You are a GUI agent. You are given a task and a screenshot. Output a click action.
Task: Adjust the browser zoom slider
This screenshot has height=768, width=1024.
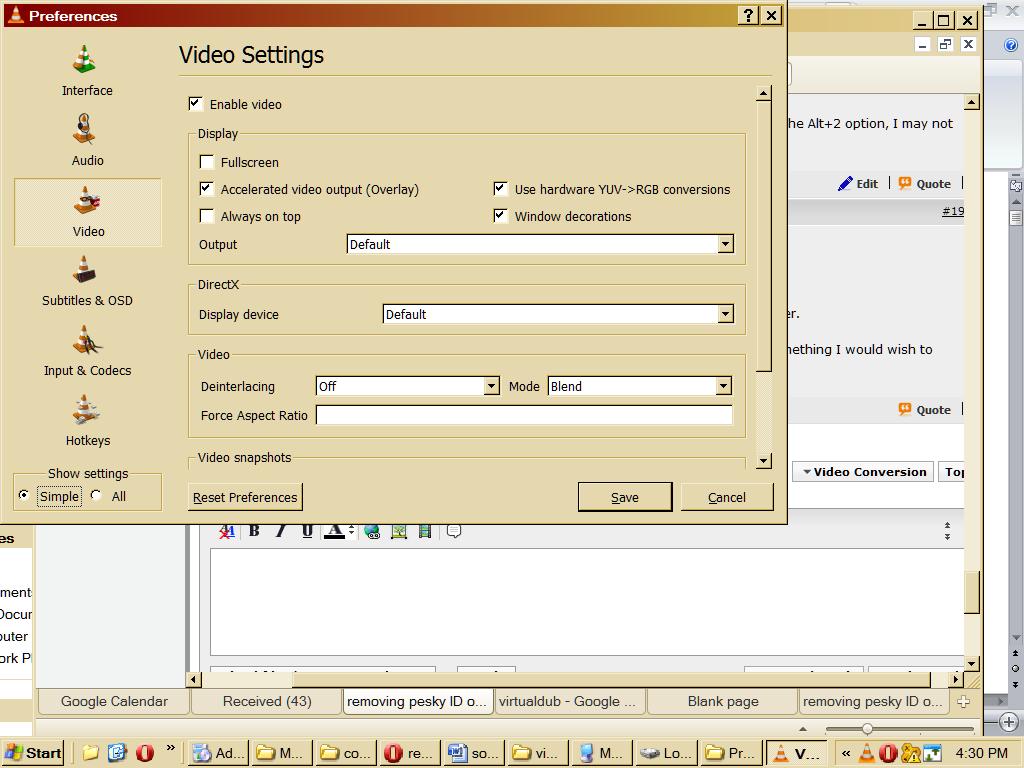[867, 728]
